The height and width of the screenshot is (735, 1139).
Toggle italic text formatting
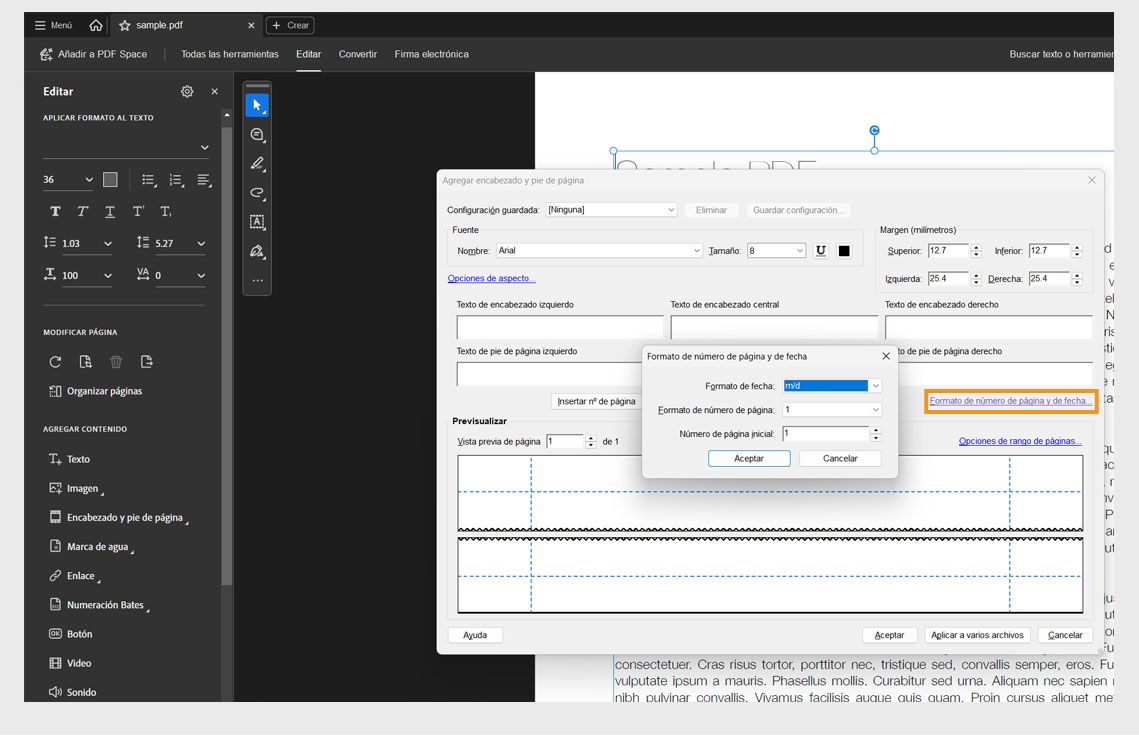click(x=82, y=211)
